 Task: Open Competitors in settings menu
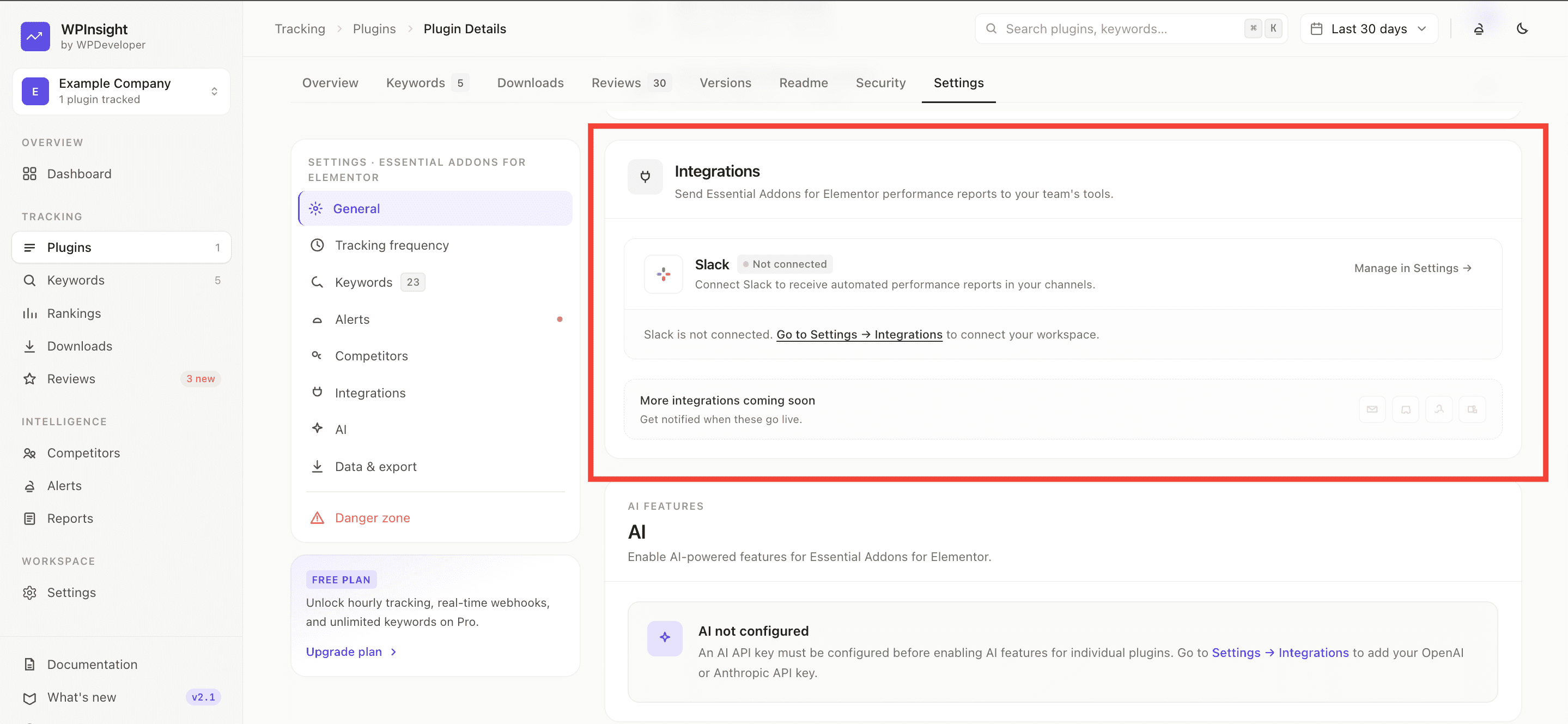point(435,355)
